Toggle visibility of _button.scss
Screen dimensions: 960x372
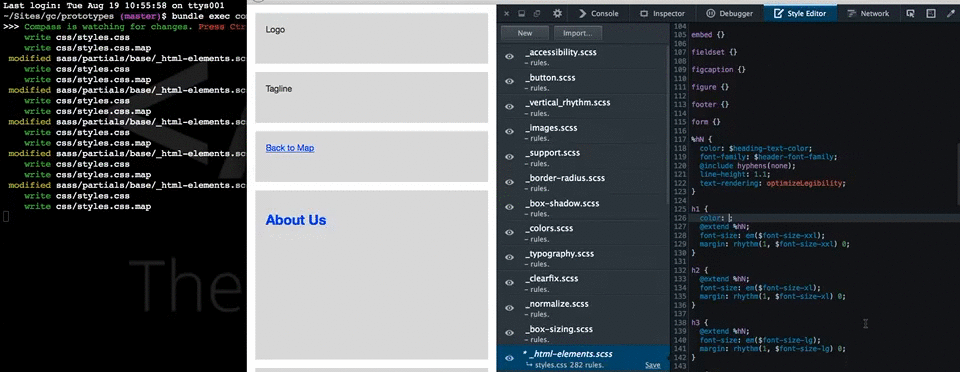(509, 81)
